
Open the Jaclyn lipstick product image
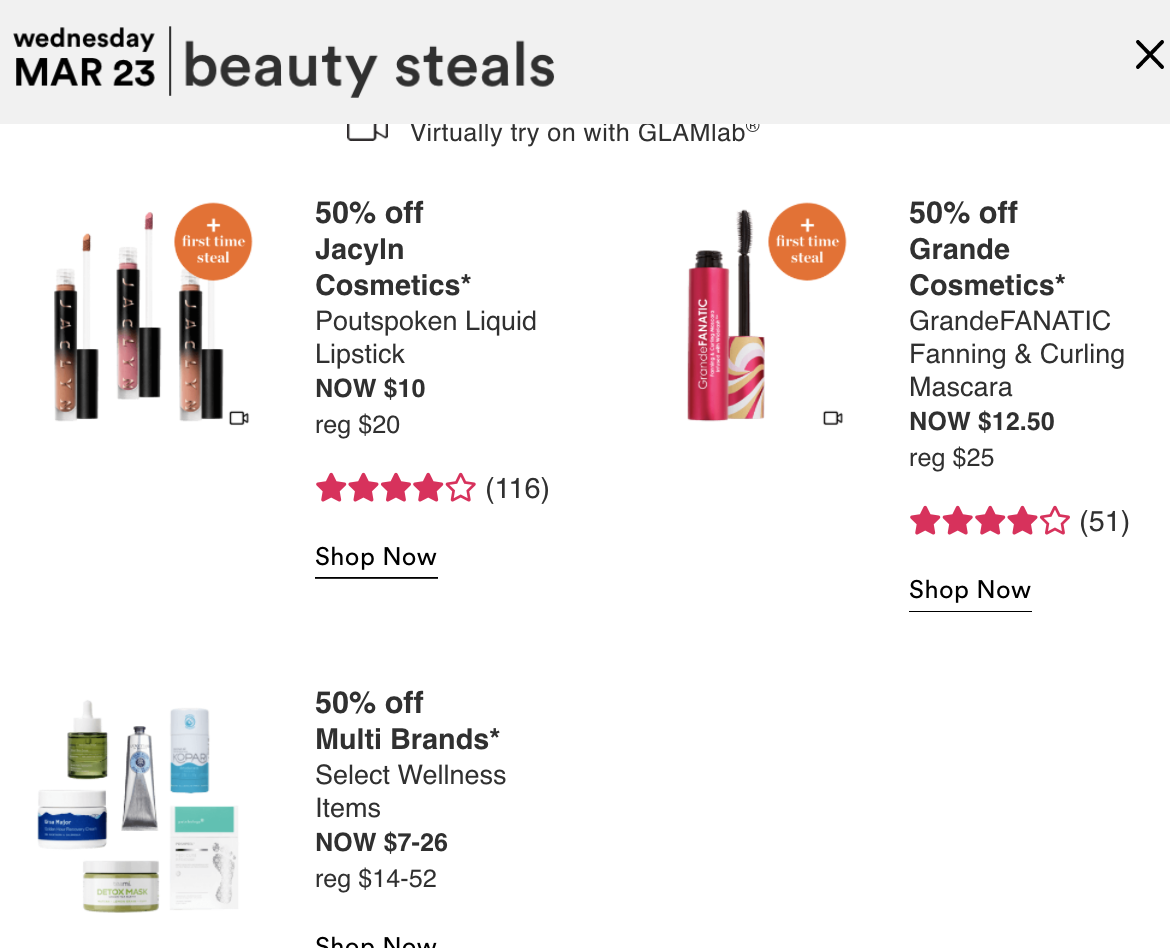coord(140,316)
